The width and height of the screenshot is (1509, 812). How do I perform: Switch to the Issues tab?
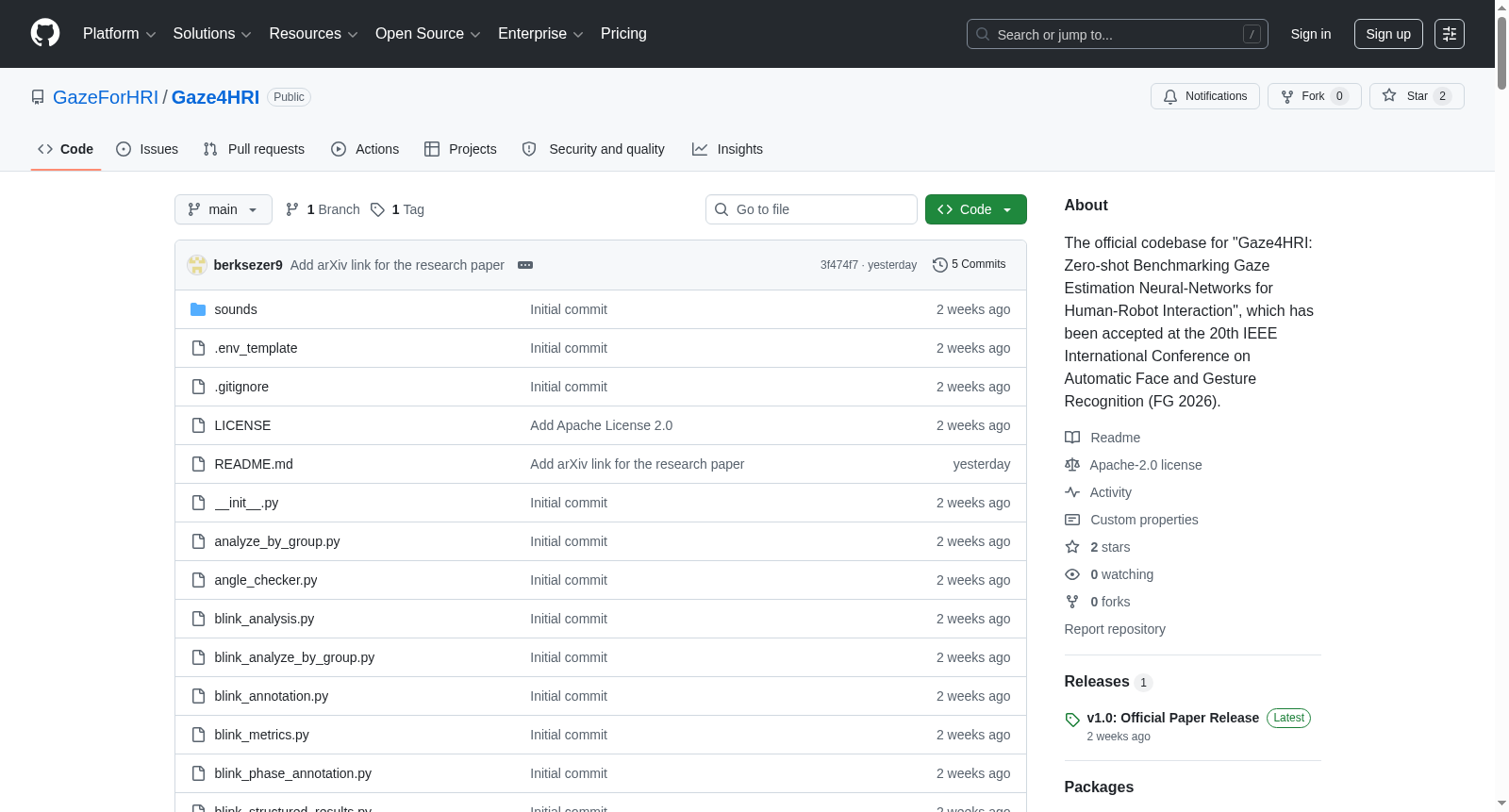coord(147,149)
